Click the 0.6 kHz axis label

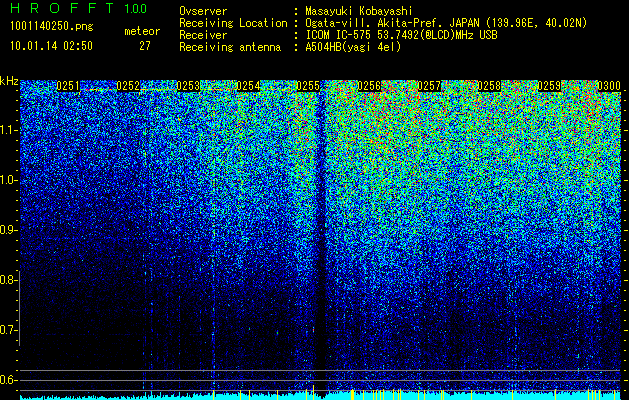(9, 380)
